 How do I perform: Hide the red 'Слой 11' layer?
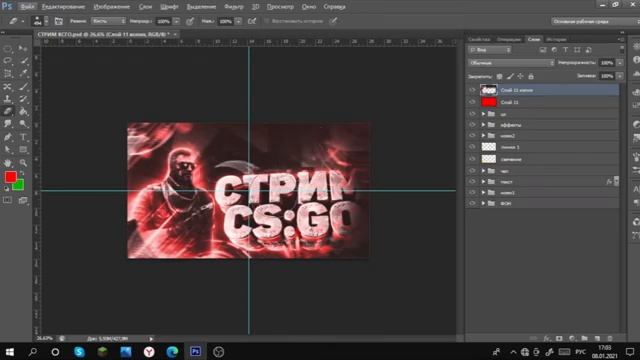(472, 102)
